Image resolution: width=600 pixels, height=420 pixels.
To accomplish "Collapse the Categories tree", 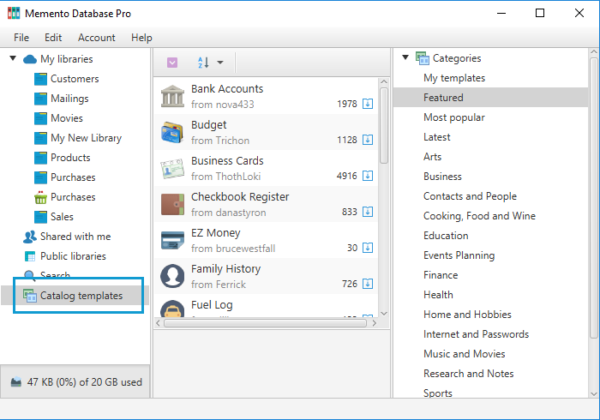I will click(x=405, y=58).
